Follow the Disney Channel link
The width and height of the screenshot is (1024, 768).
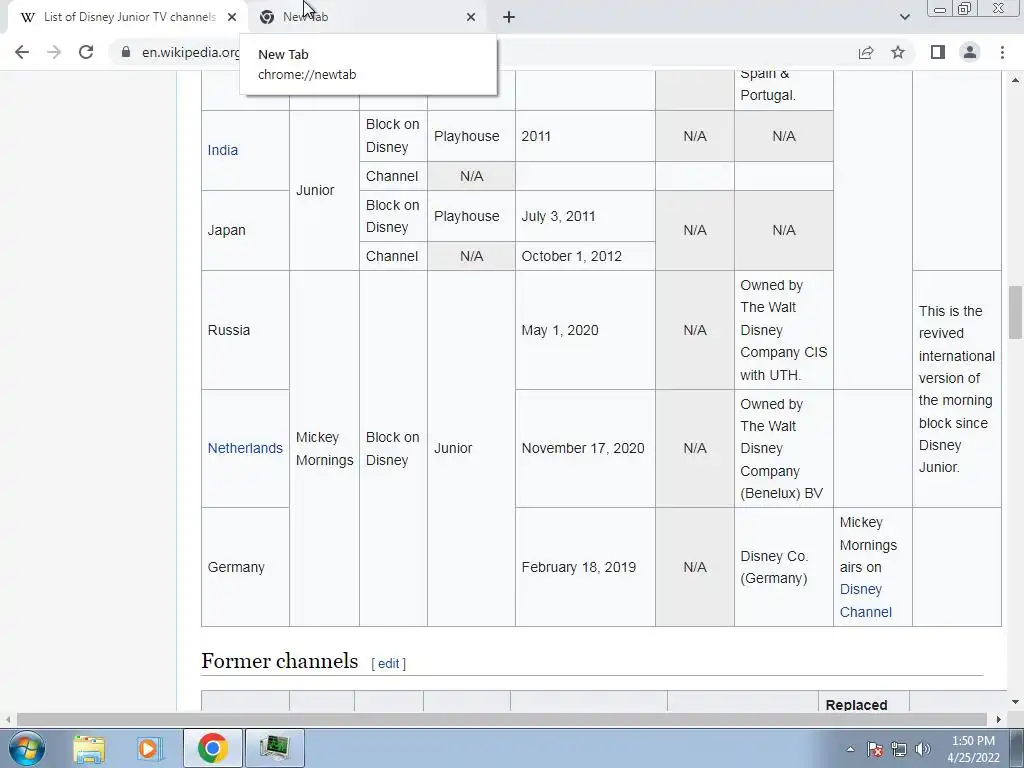pos(865,601)
